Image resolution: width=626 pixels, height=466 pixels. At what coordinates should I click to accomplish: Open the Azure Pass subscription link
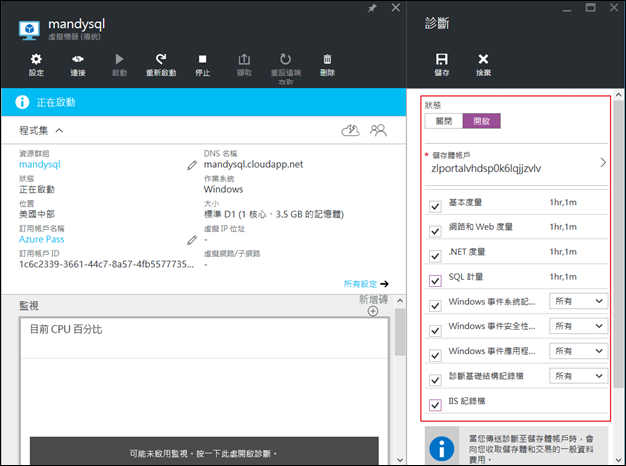[x=42, y=239]
